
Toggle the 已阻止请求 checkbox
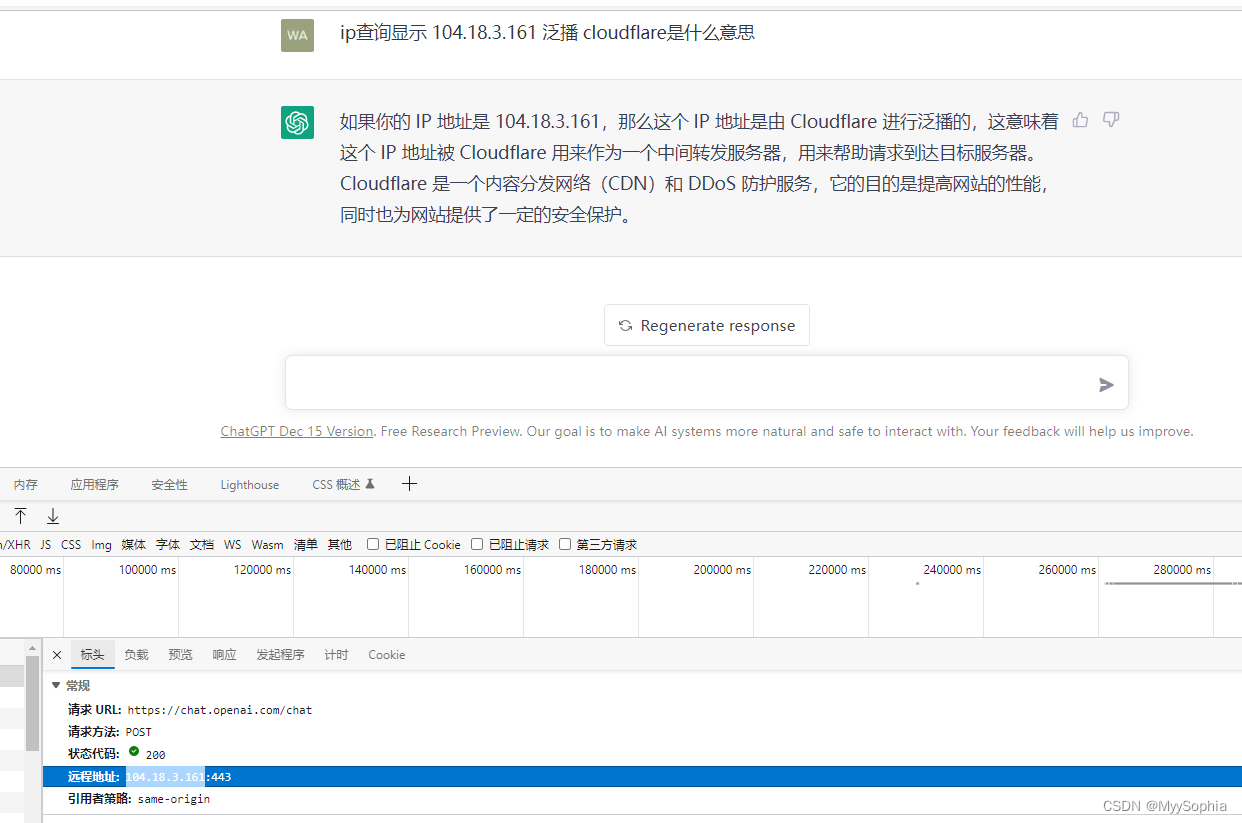477,544
